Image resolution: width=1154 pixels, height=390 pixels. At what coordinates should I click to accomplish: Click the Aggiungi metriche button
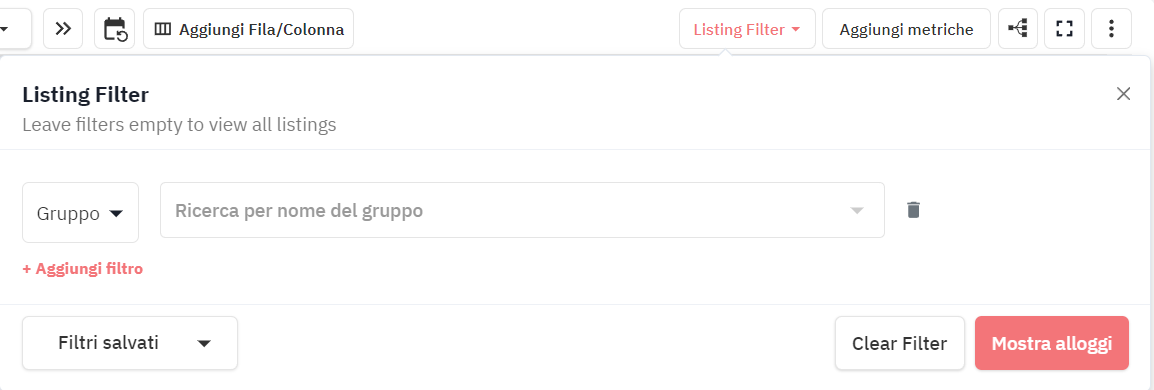[x=906, y=29]
